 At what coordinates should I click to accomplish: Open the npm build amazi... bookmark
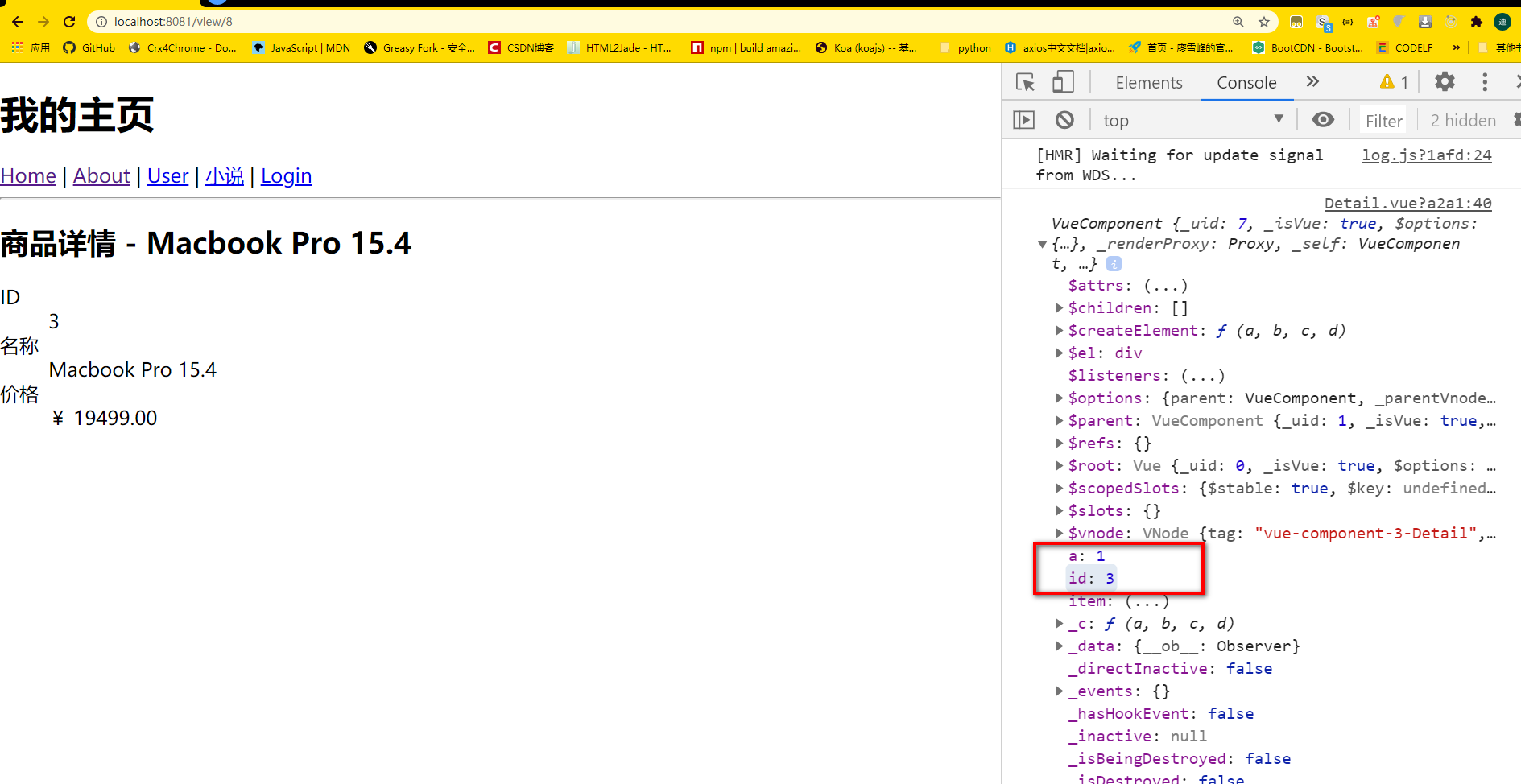pos(746,47)
